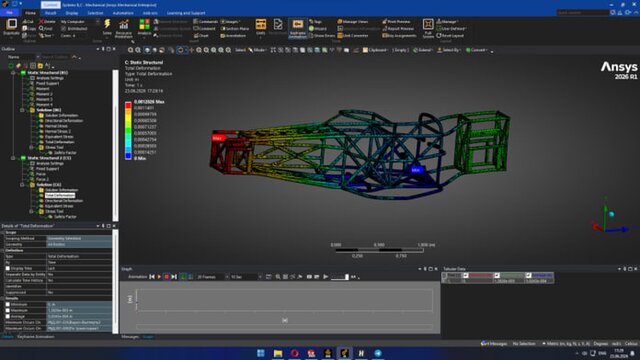Image resolution: width=640 pixels, height=360 pixels.
Task: Open the Units tool icon
Action: coord(261,24)
